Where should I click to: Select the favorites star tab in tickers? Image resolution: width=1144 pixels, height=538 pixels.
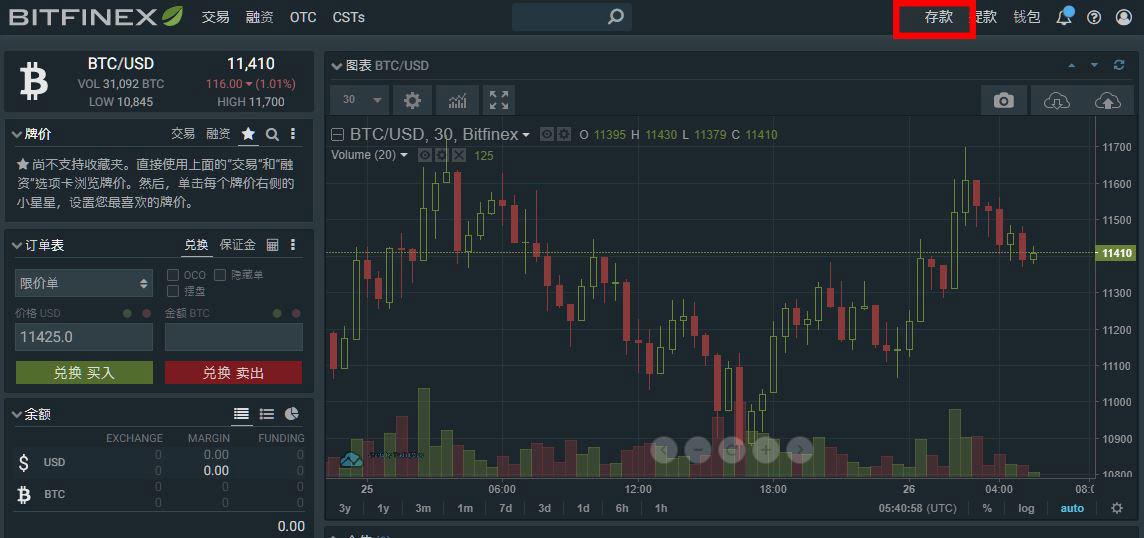pyautogui.click(x=249, y=134)
